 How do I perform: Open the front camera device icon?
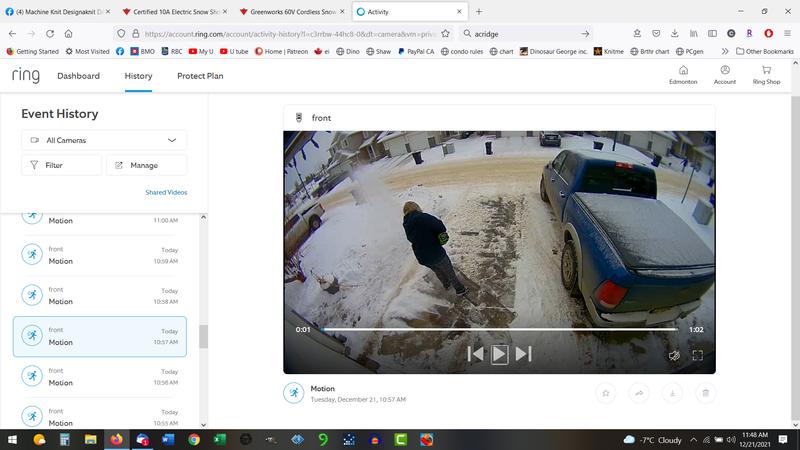[299, 118]
